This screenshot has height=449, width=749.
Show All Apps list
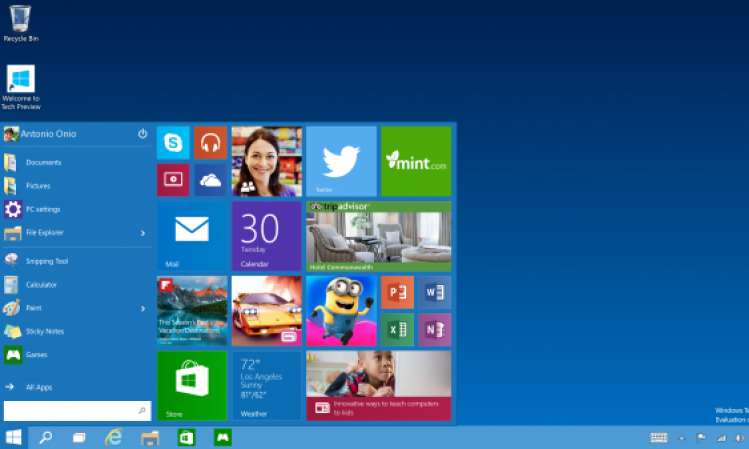(x=38, y=387)
